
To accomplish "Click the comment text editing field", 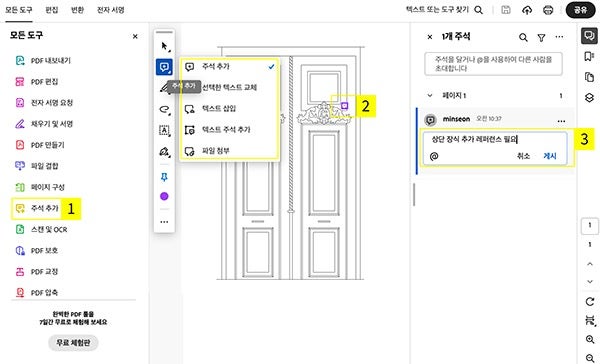I will [x=494, y=140].
